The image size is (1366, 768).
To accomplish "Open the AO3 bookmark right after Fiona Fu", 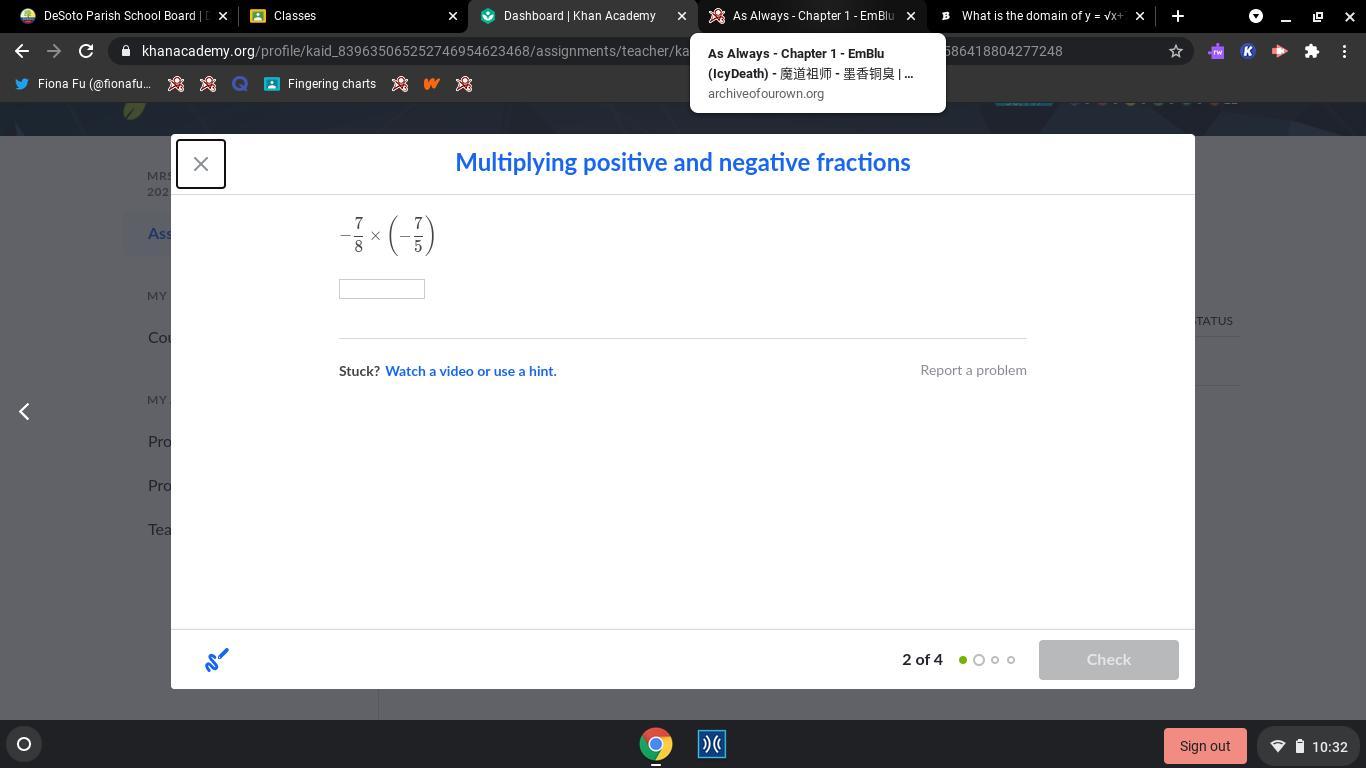I will point(176,84).
